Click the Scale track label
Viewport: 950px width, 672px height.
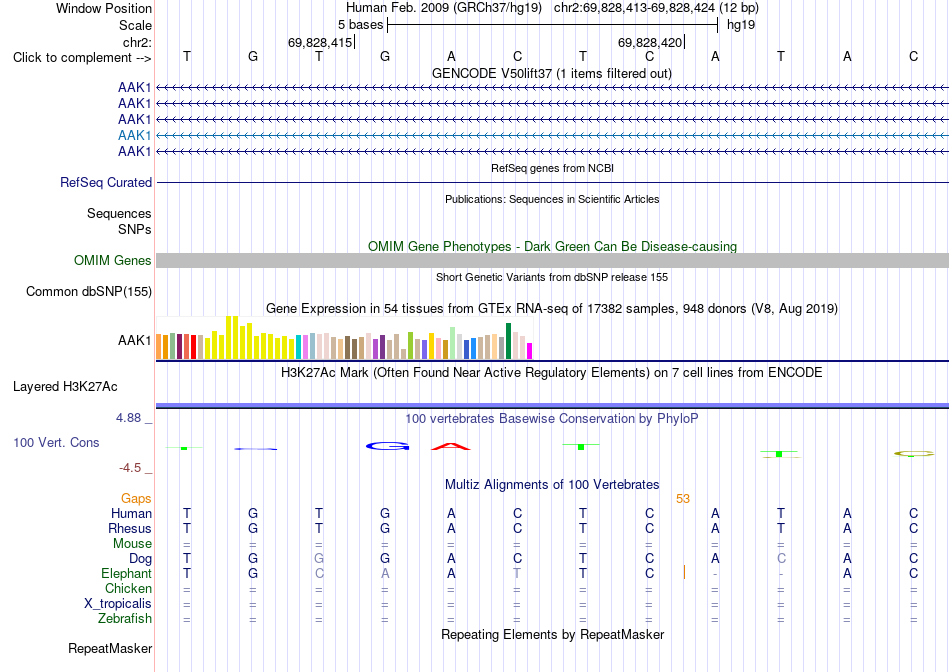(x=135, y=25)
